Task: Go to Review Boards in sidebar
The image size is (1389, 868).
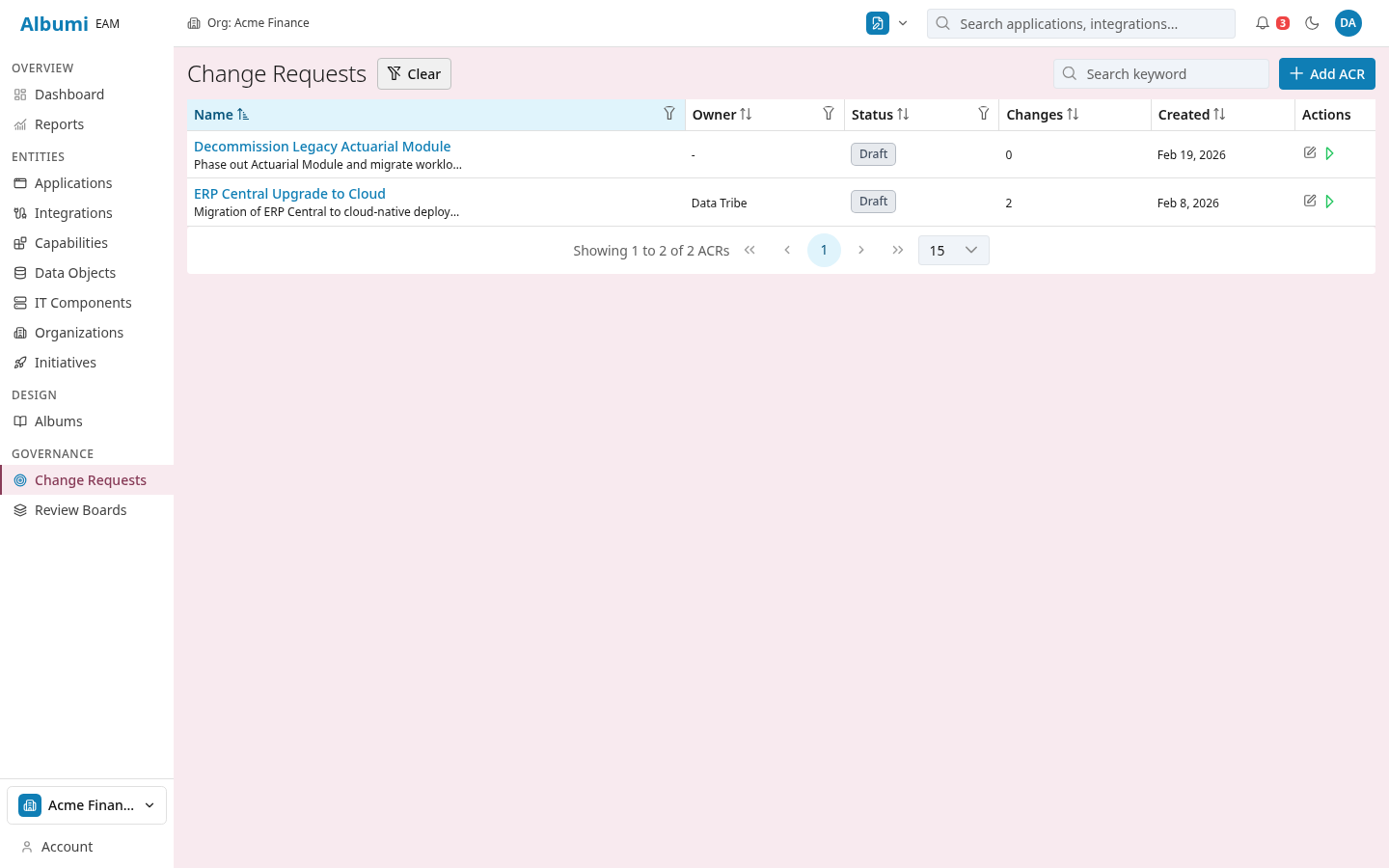Action: 80,510
